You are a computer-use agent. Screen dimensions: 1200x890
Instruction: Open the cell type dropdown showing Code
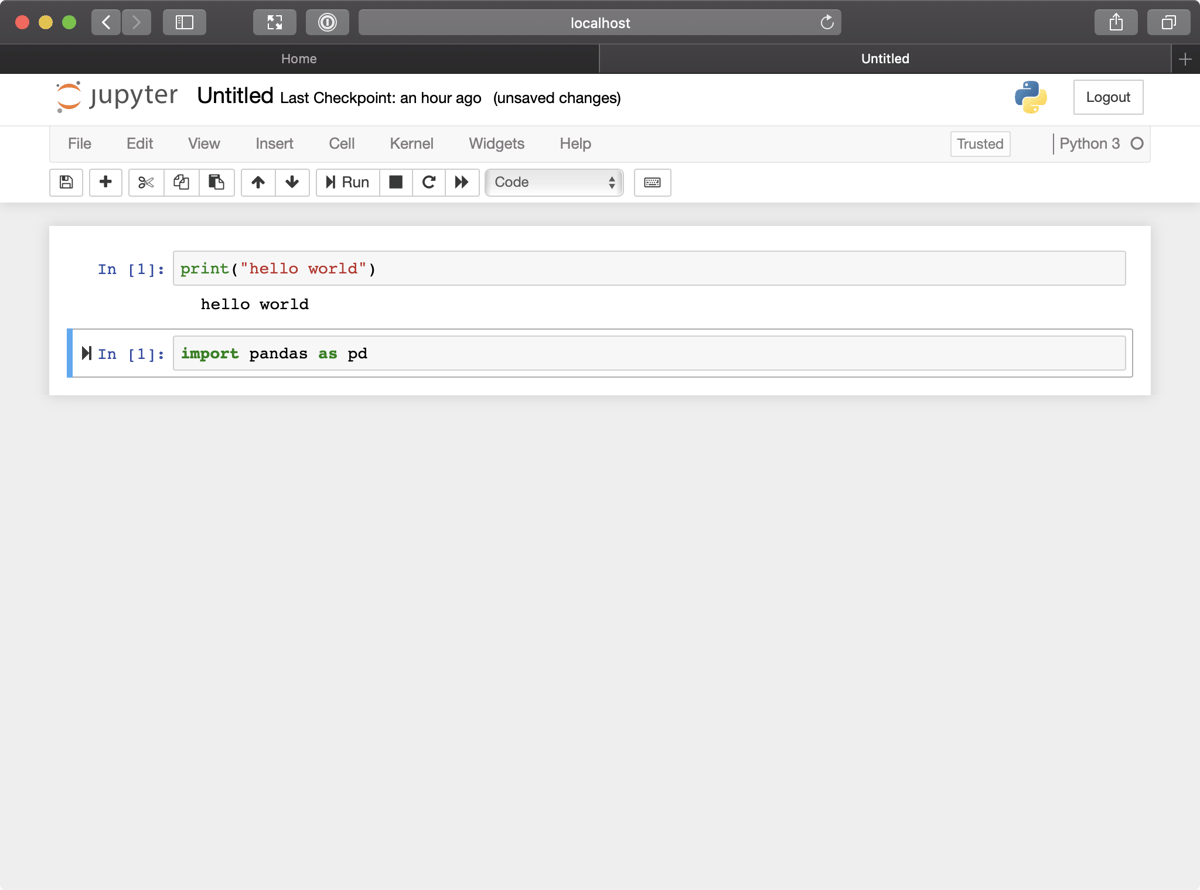[554, 182]
